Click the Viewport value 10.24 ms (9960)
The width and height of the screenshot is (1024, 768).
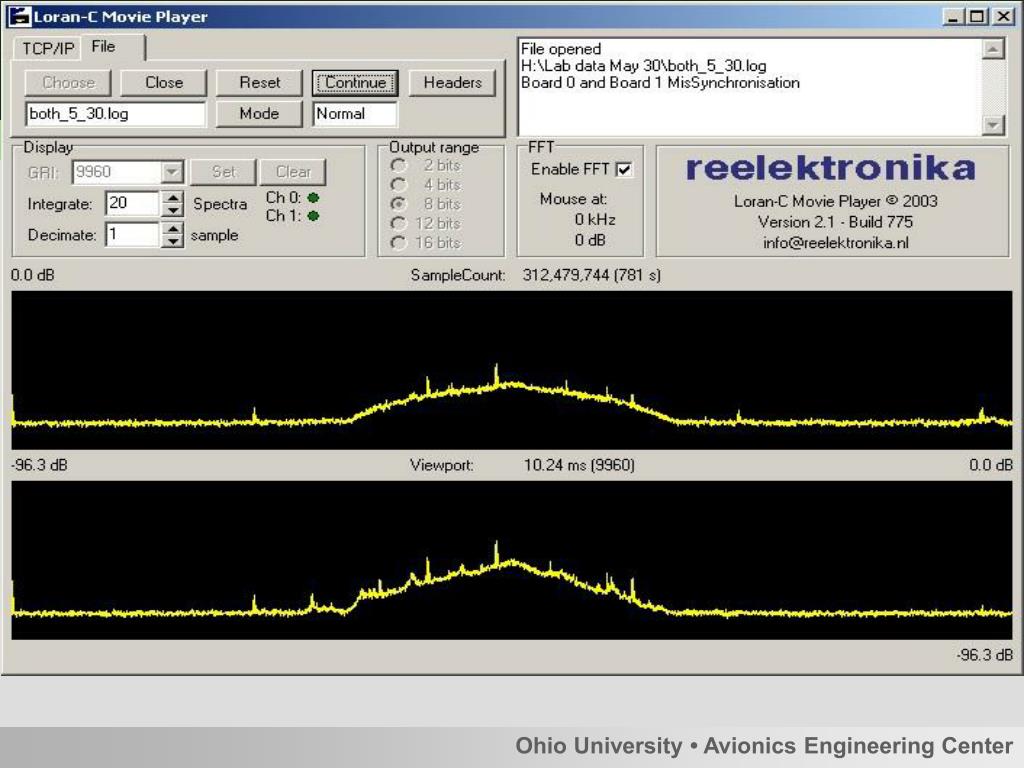579,465
